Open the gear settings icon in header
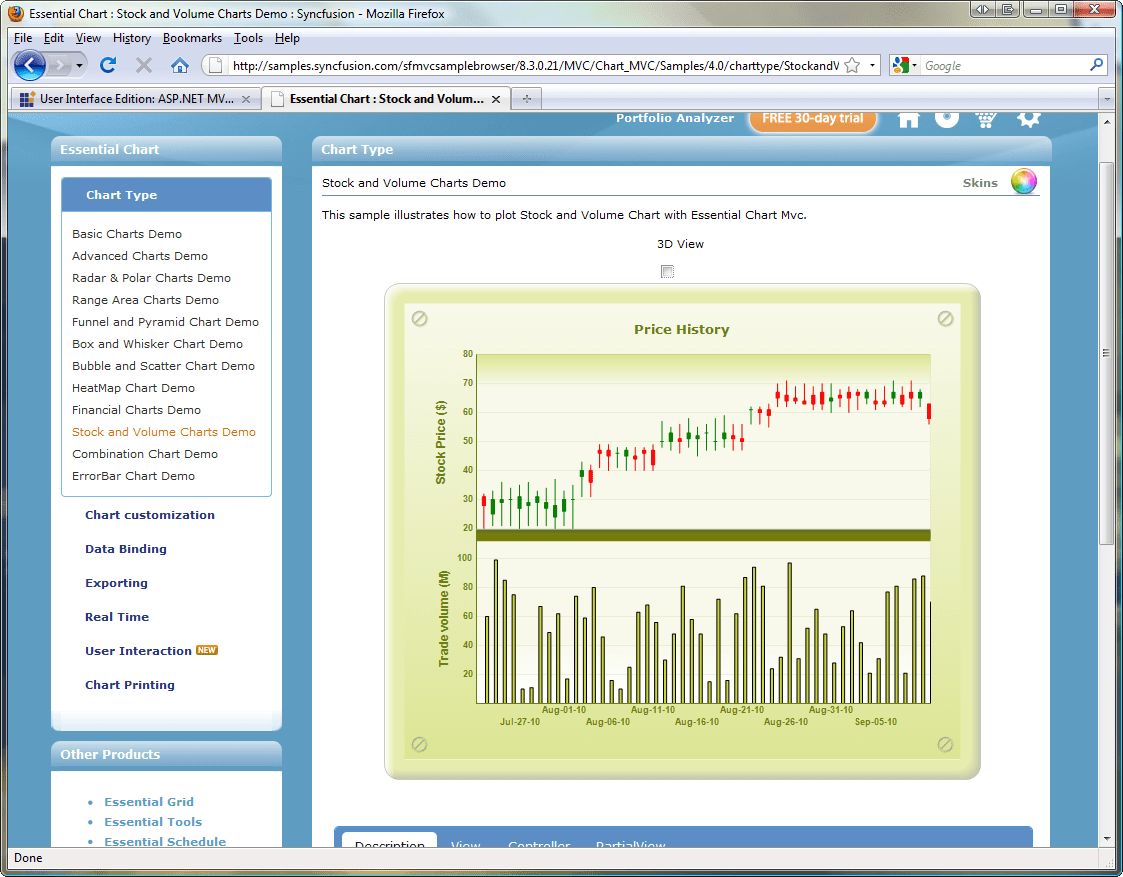1123x877 pixels. (1028, 119)
